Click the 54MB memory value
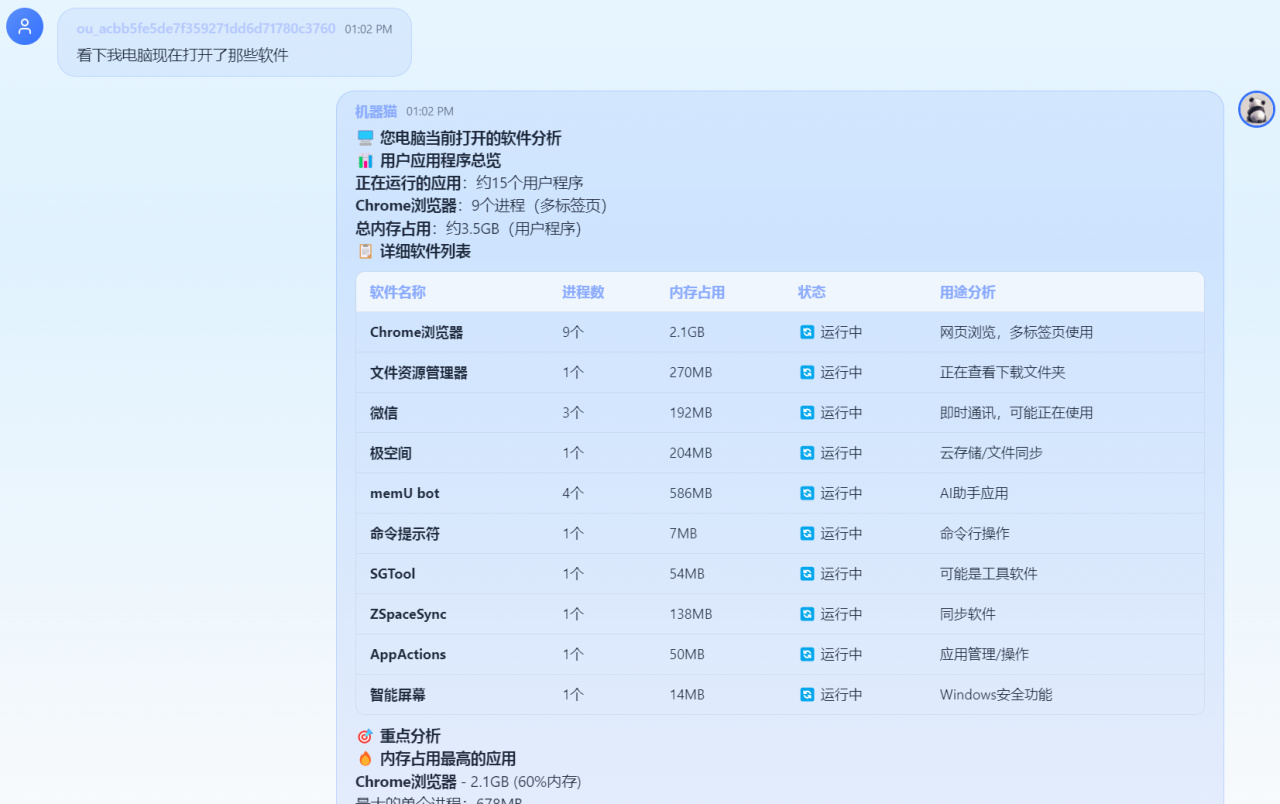Screen dimensions: 1280x804 pyautogui.click(x=687, y=574)
